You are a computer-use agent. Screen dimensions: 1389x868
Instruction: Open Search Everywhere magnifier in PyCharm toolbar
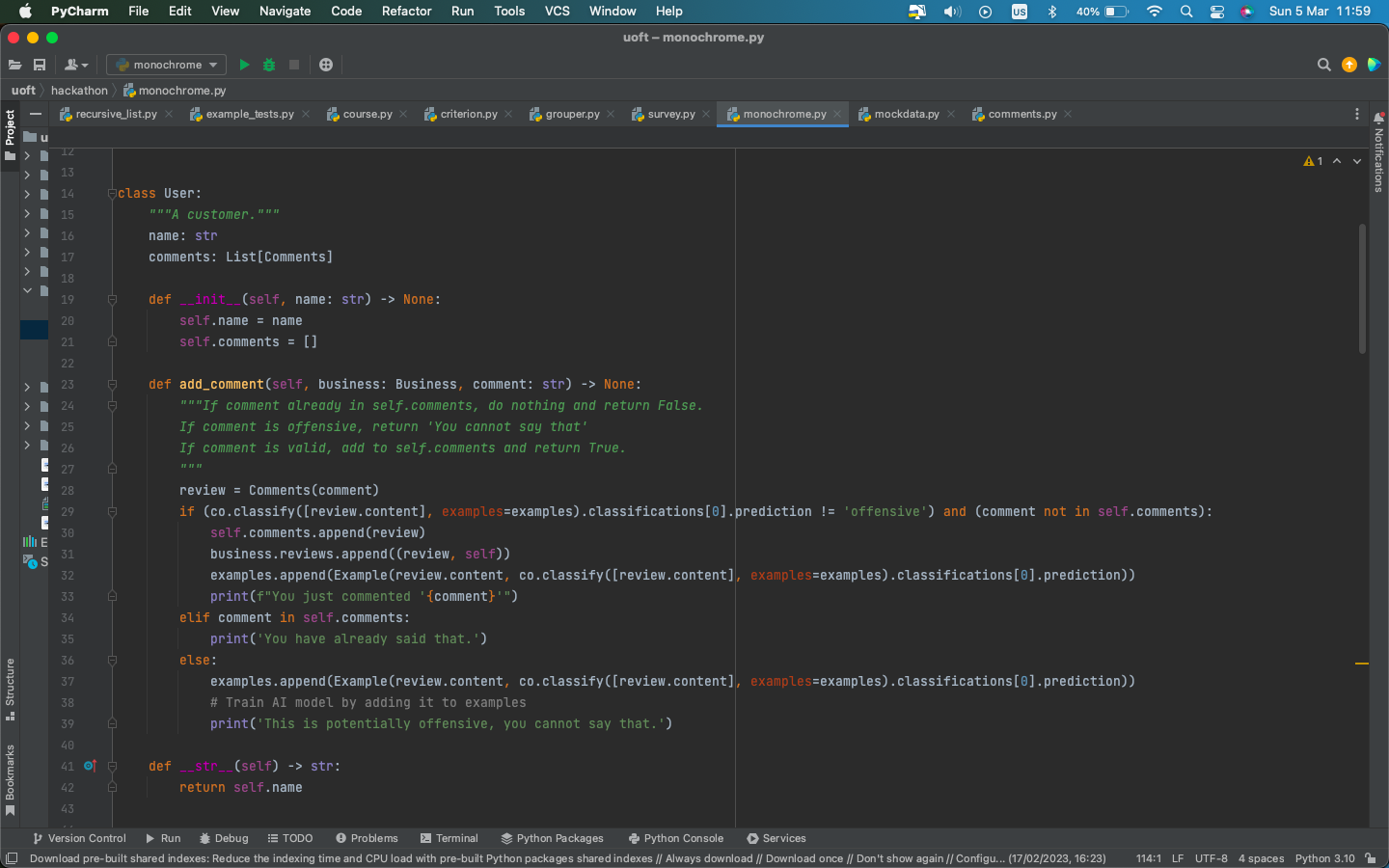tap(1323, 65)
